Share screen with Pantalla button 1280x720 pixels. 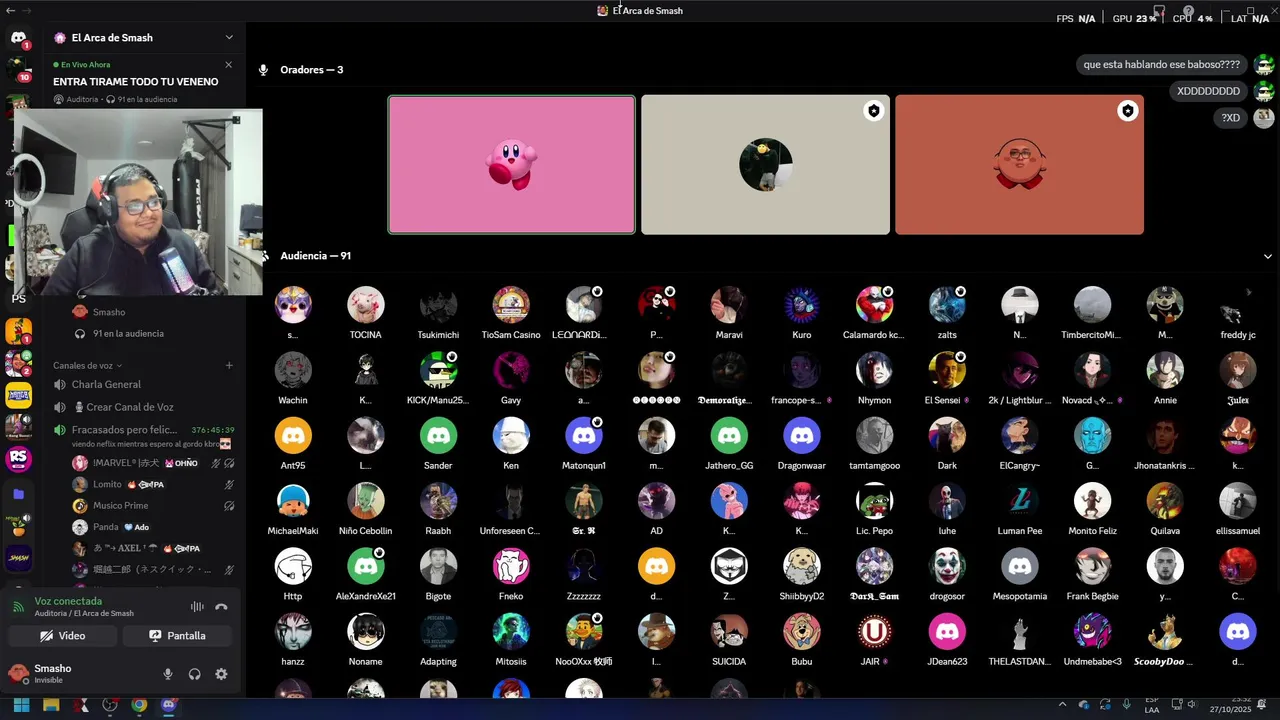[x=177, y=636]
